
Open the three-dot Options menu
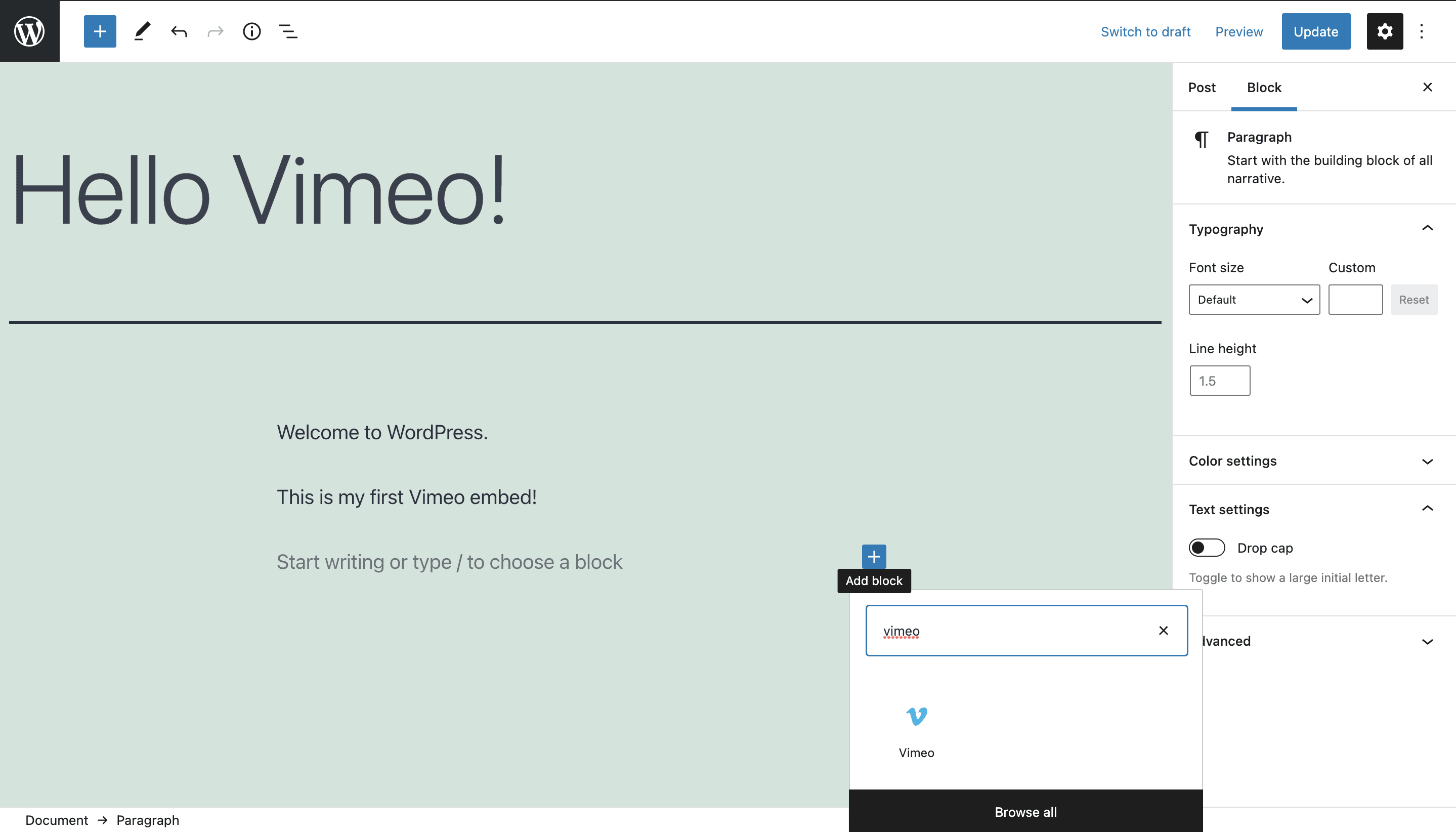pos(1421,31)
